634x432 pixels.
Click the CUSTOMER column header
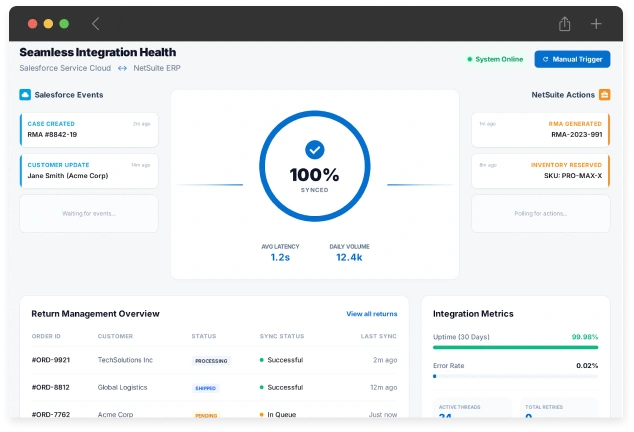click(x=115, y=336)
